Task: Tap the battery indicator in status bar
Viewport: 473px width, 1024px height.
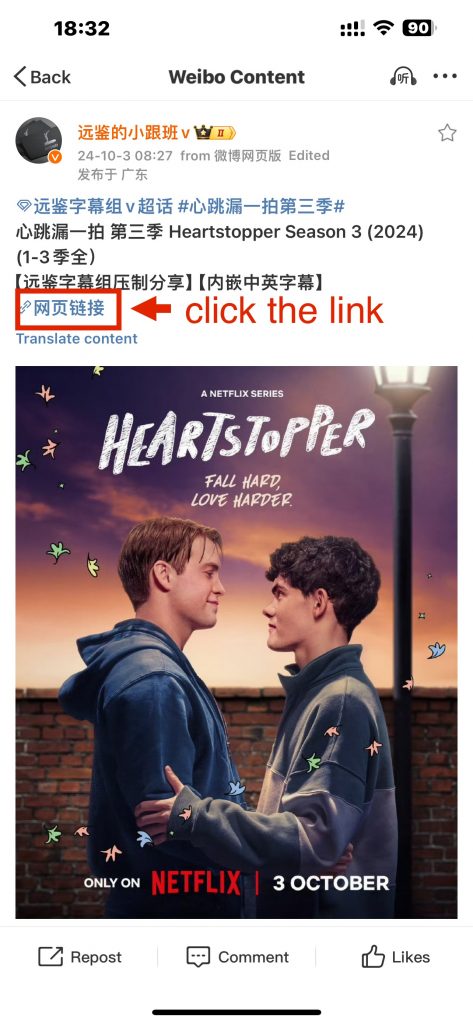Action: (419, 28)
